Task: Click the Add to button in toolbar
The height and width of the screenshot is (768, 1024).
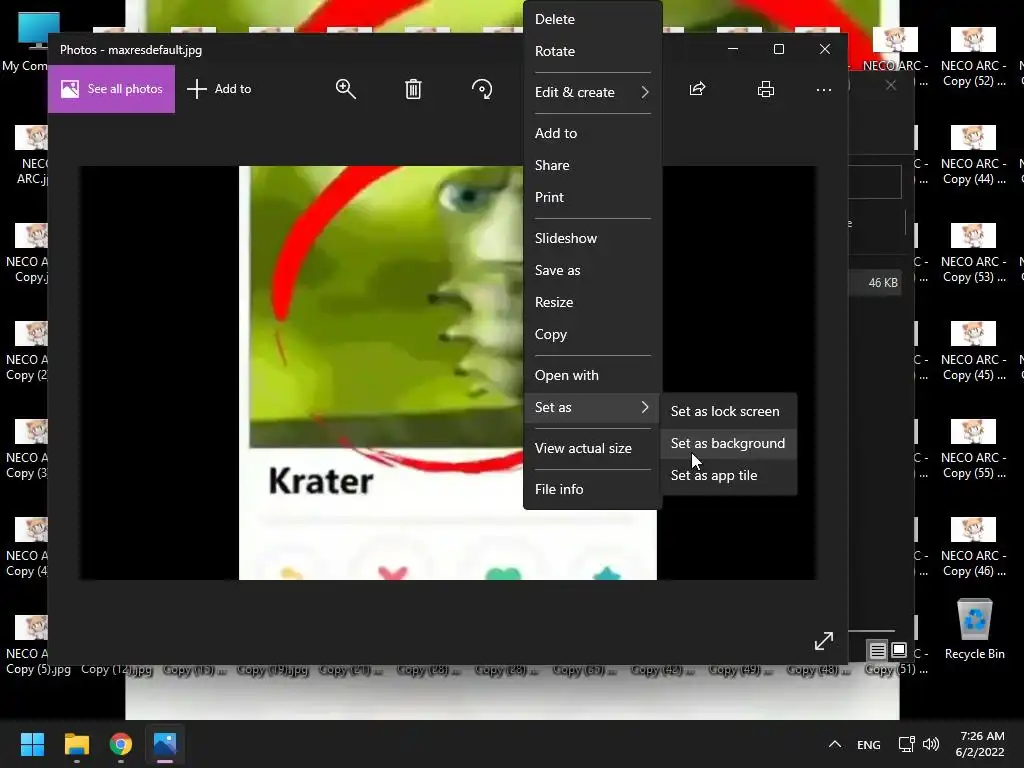Action: click(219, 89)
